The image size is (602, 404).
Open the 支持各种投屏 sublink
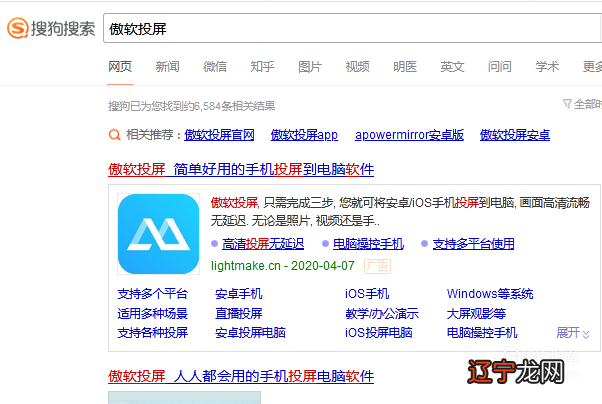point(152,333)
